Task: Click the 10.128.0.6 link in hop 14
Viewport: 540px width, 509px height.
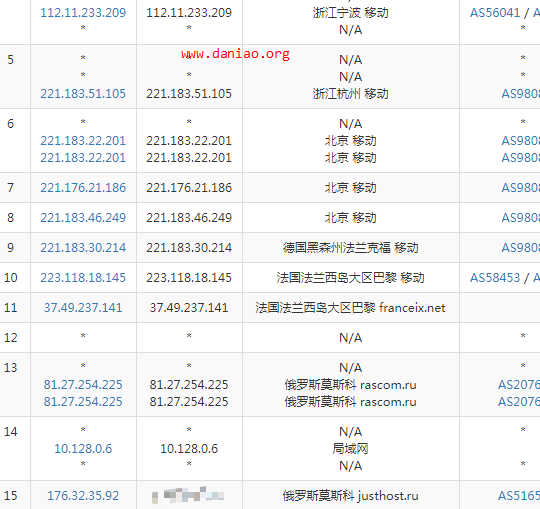Action: click(x=83, y=449)
